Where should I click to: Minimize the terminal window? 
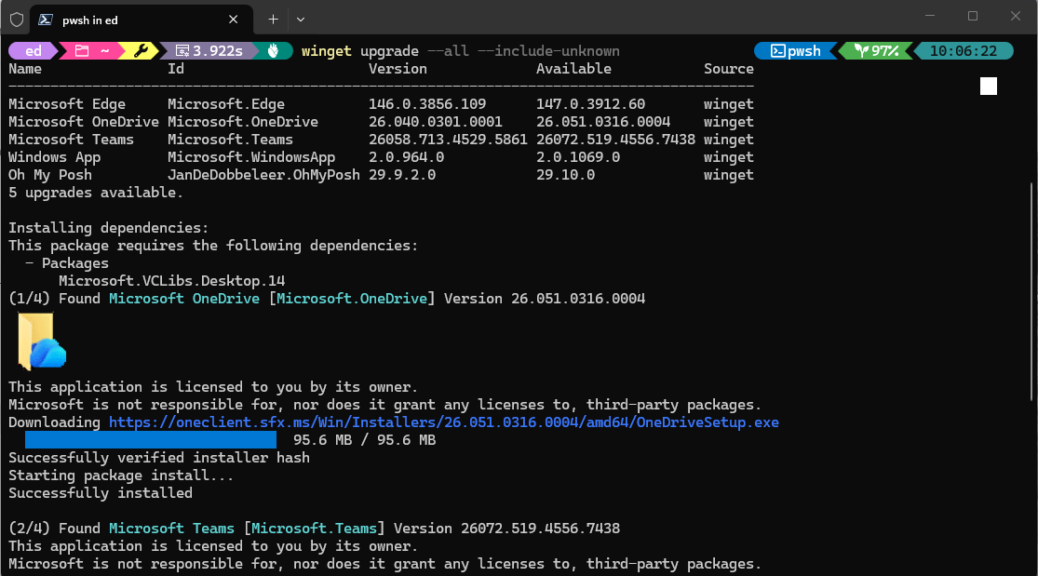pyautogui.click(x=926, y=17)
